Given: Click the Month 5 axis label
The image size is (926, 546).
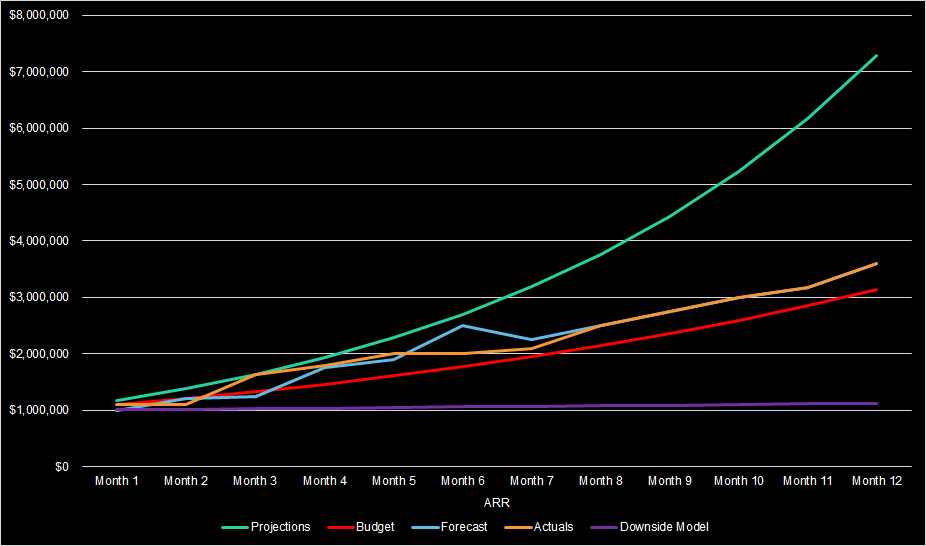Looking at the screenshot, I should 394,481.
